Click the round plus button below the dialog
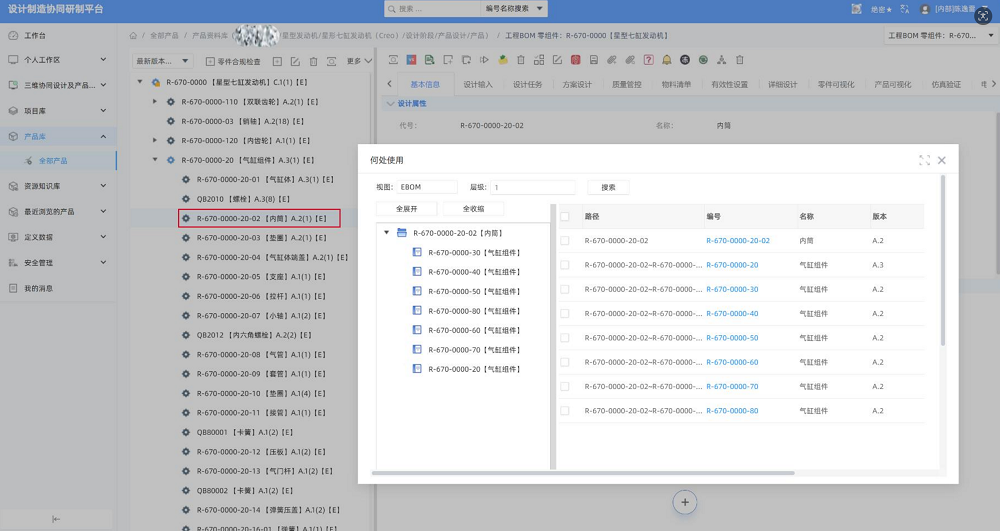This screenshot has height=531, width=1000. pyautogui.click(x=684, y=502)
